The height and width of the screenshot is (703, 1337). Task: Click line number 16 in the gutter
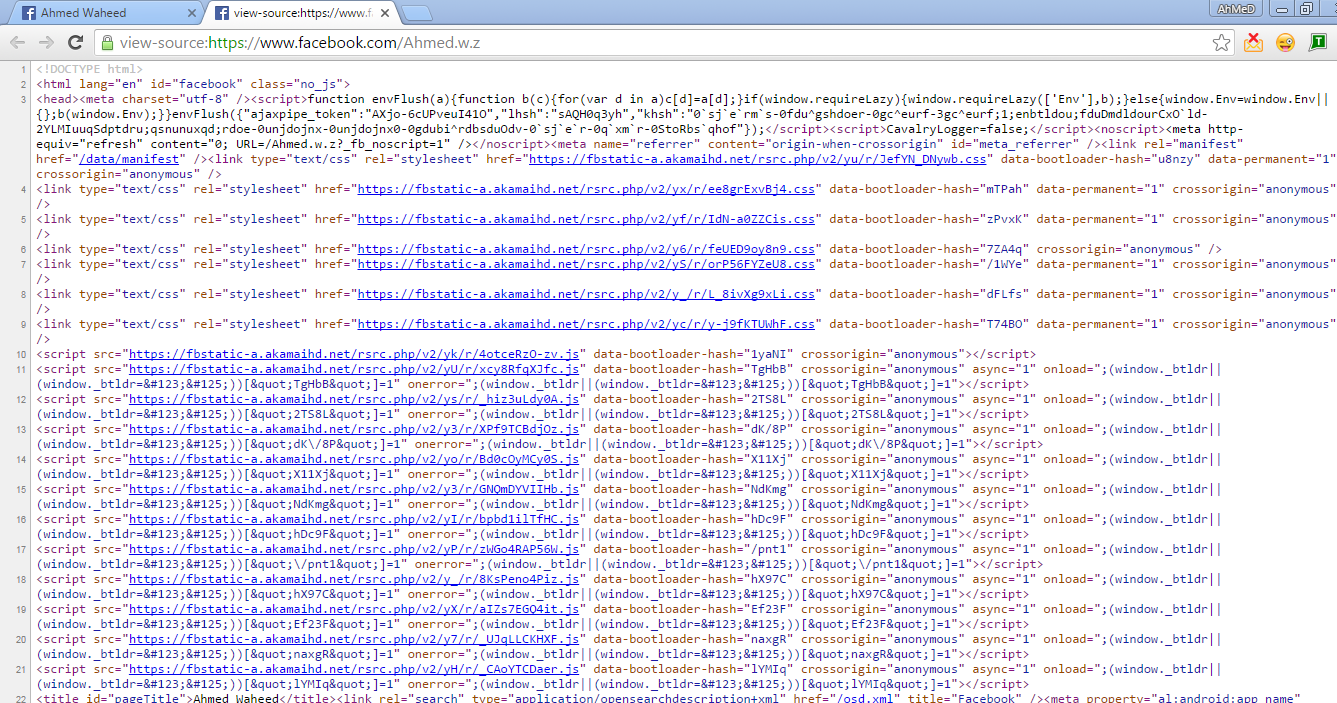point(20,519)
